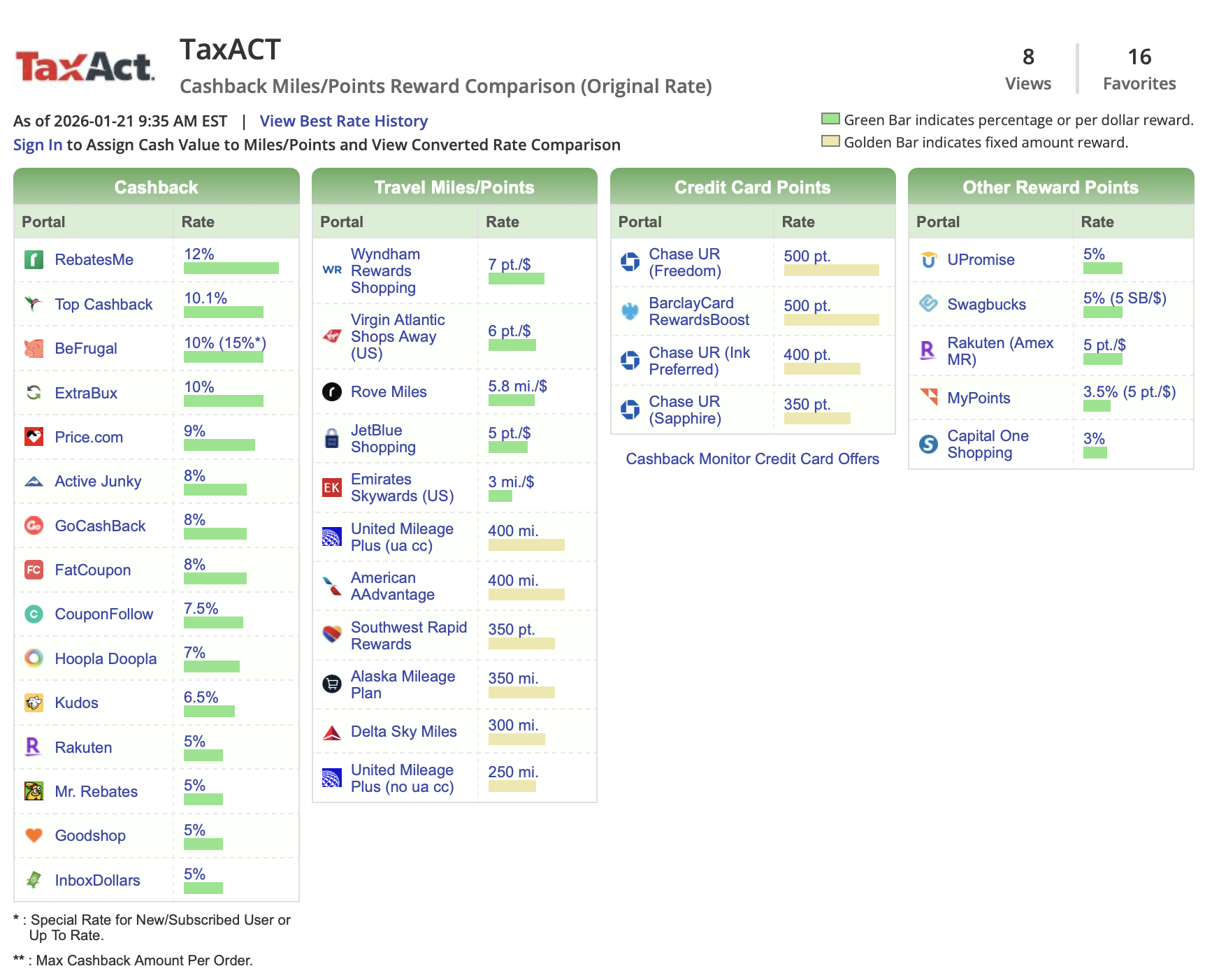This screenshot has width=1212, height=980.
Task: Click the green rate bar beside RebatesMe
Action: pyautogui.click(x=231, y=268)
